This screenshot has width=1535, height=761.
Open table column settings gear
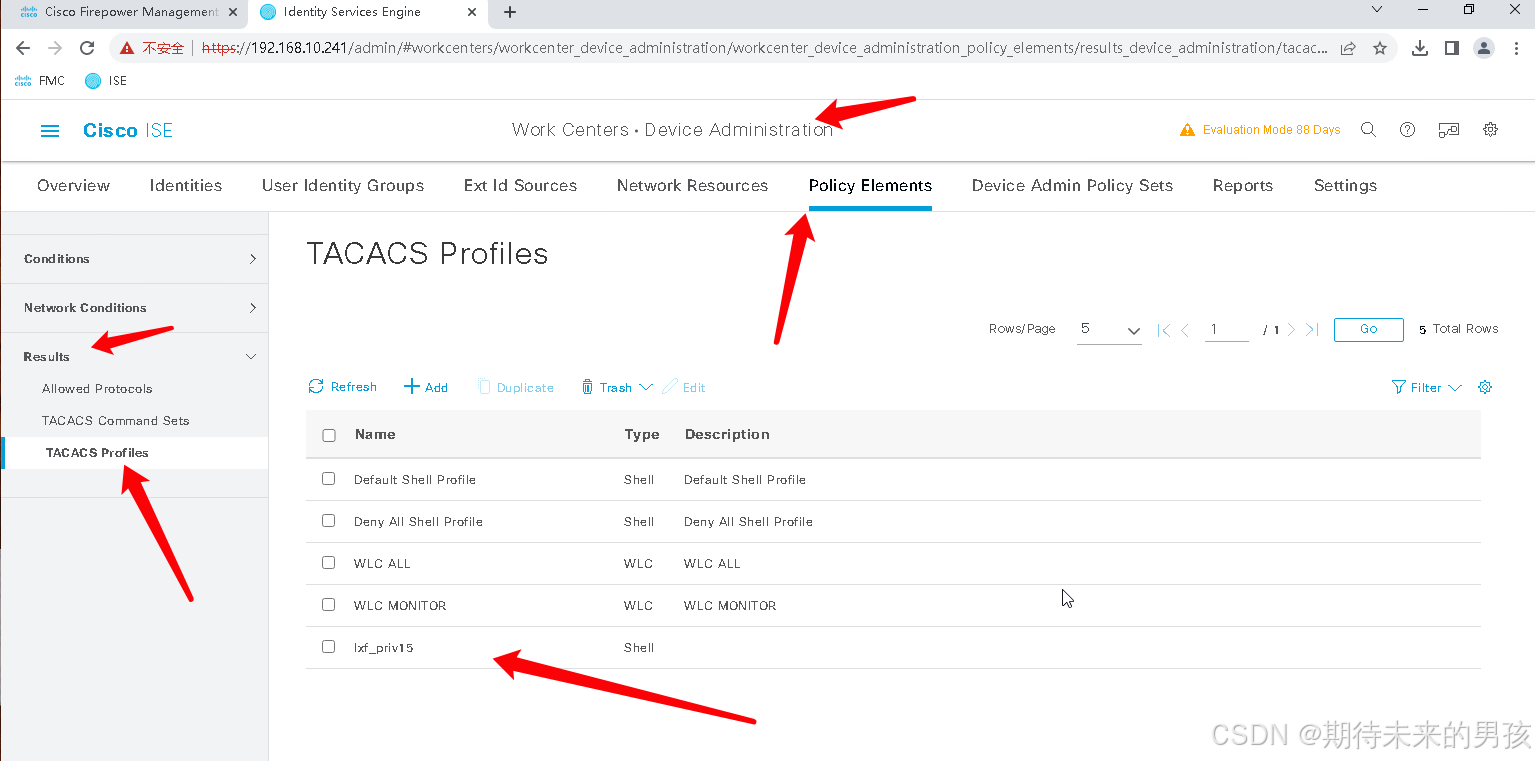click(x=1485, y=387)
